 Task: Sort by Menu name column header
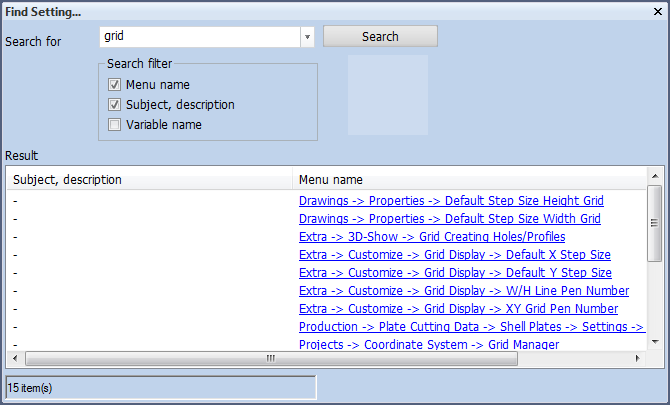pyautogui.click(x=469, y=179)
